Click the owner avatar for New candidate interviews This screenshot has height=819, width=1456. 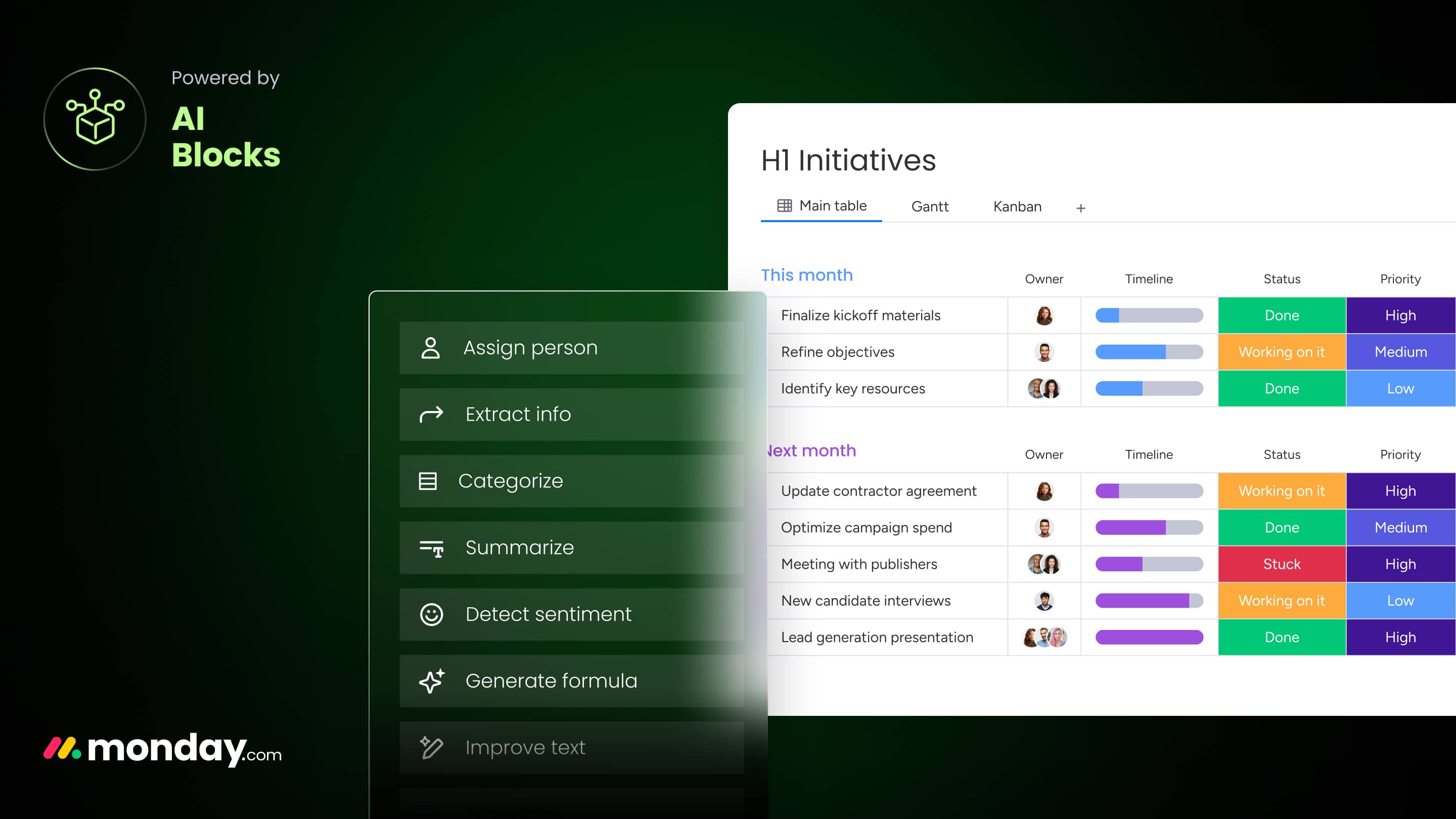(x=1043, y=600)
